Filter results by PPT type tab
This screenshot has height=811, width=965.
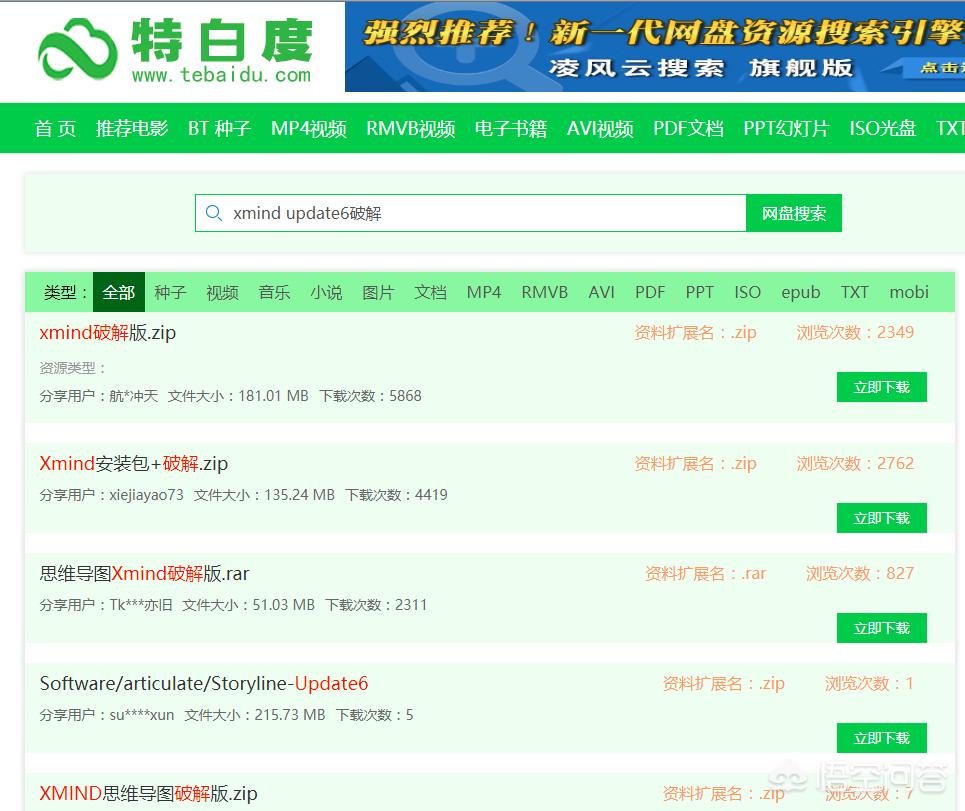(x=700, y=292)
